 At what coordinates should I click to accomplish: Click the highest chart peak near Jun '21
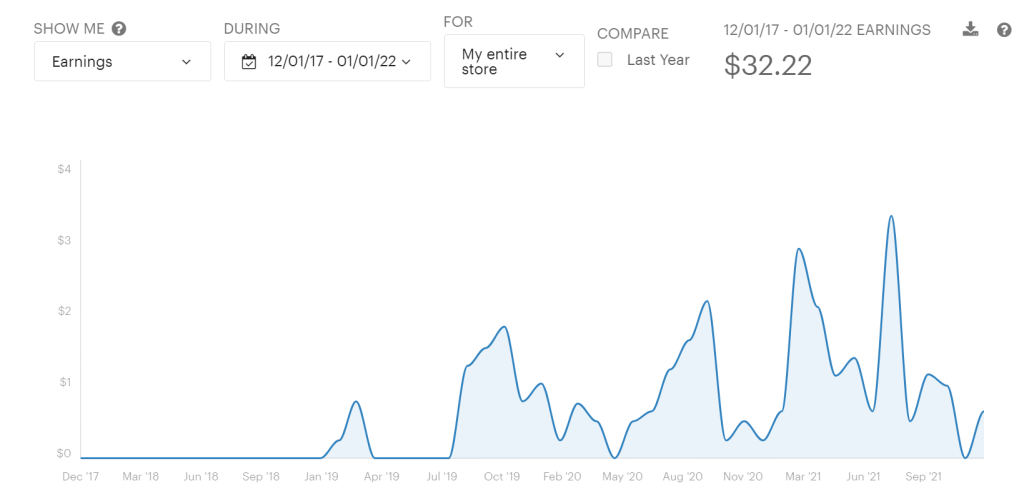tap(890, 217)
